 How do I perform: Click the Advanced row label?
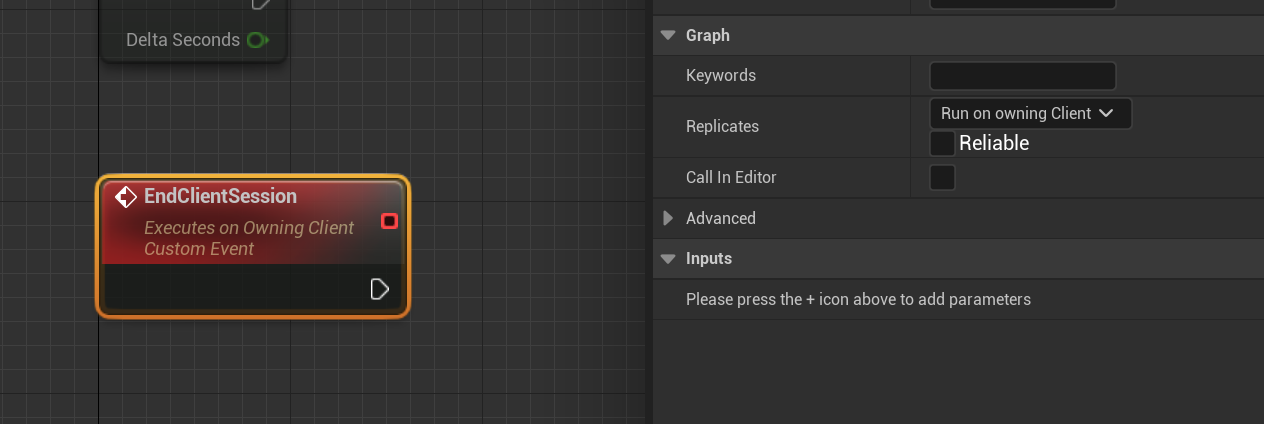tap(720, 218)
